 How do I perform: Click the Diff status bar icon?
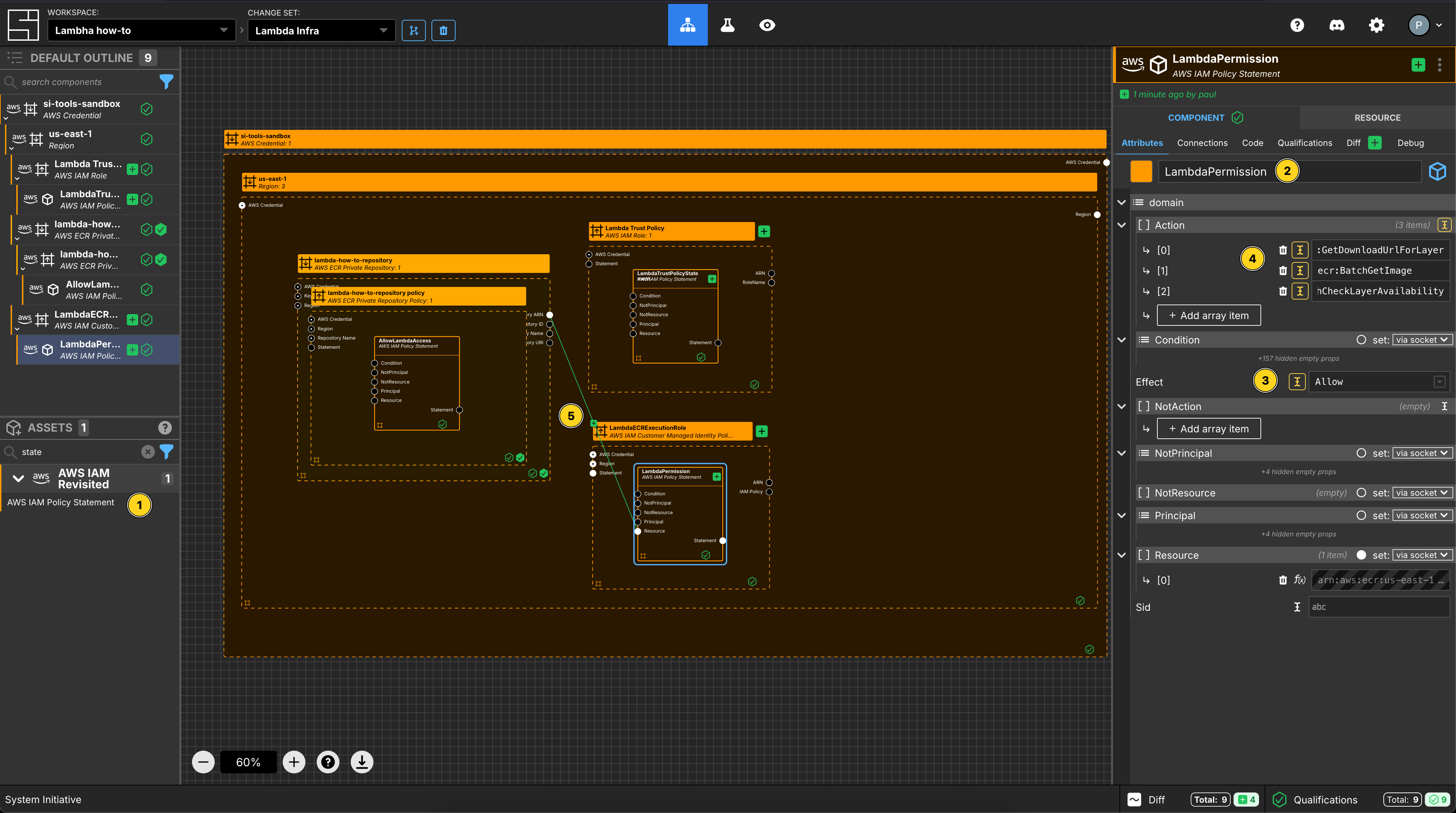1134,800
